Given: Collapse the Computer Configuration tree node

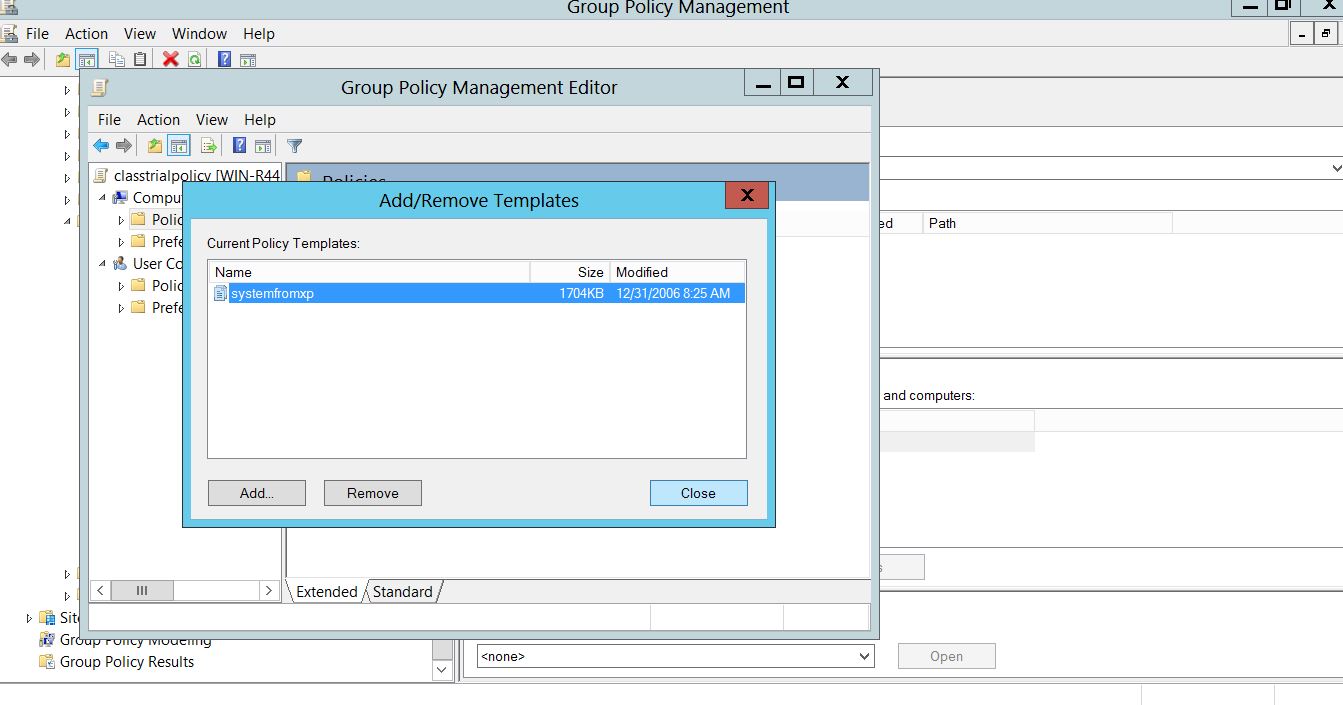Looking at the screenshot, I should coord(103,198).
